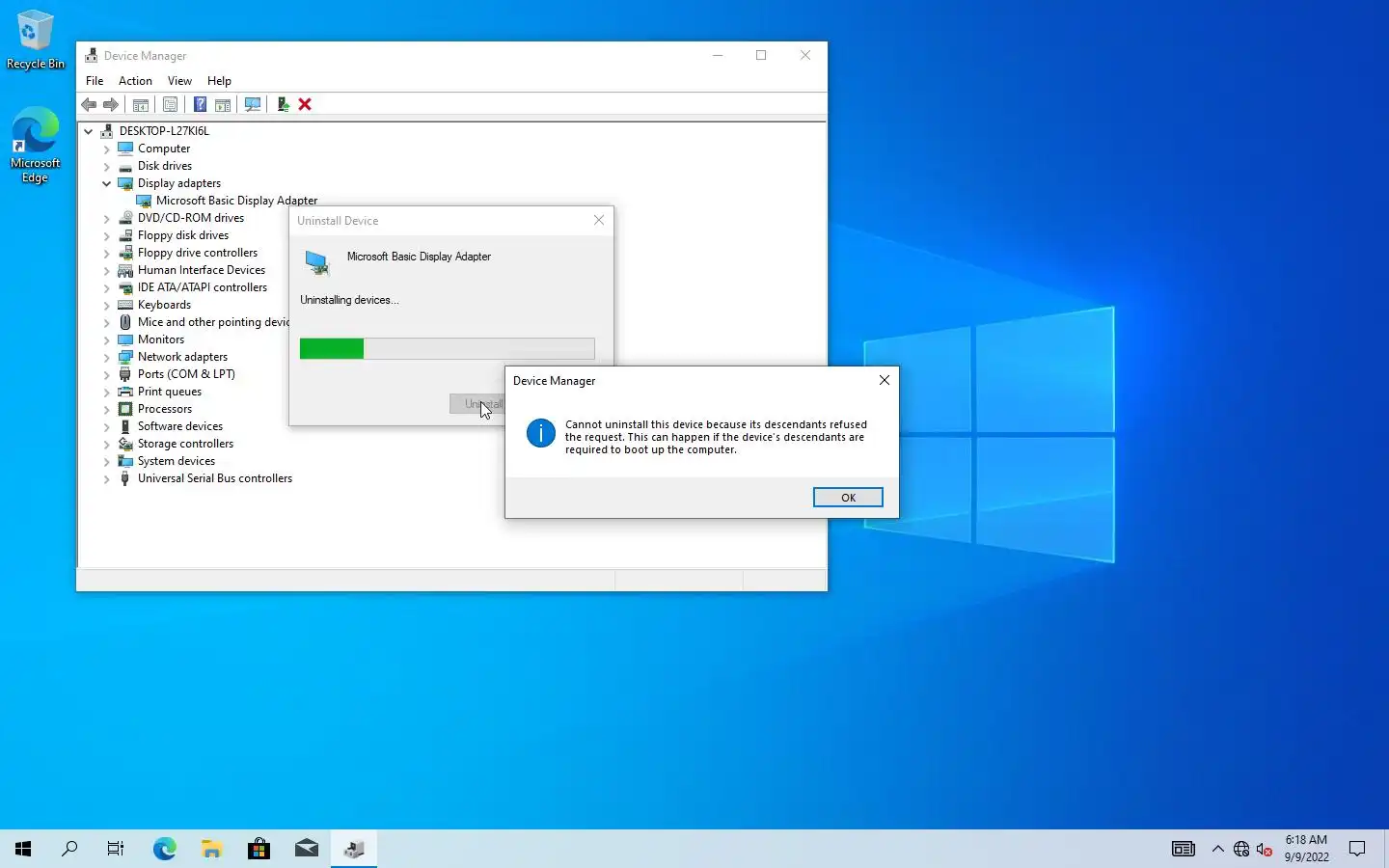Click the network globe tray icon
The height and width of the screenshot is (868, 1389).
pos(1241,850)
